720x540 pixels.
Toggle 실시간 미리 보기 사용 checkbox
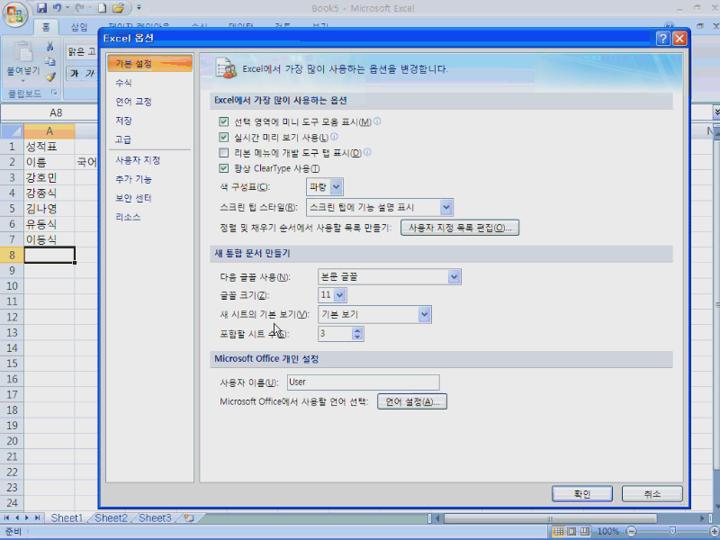224,137
